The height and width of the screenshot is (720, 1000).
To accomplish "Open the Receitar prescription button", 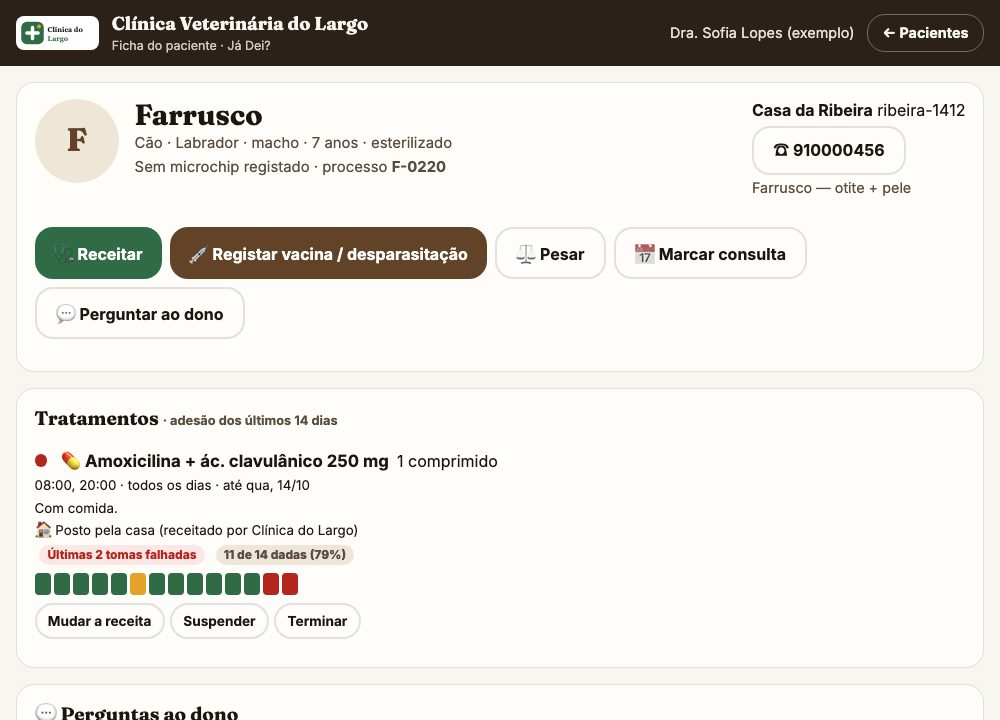I will [98, 253].
